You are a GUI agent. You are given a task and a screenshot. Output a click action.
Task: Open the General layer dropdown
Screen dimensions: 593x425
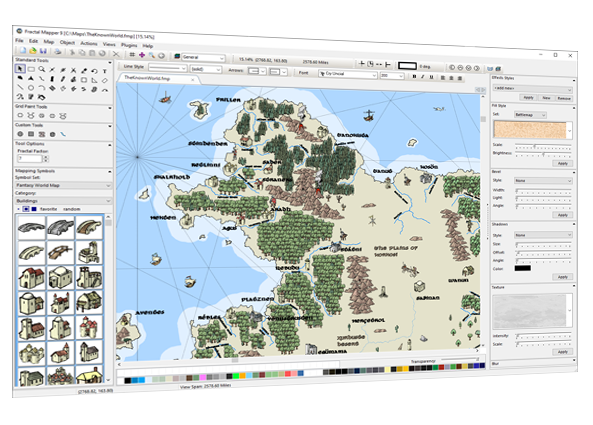pyautogui.click(x=203, y=57)
